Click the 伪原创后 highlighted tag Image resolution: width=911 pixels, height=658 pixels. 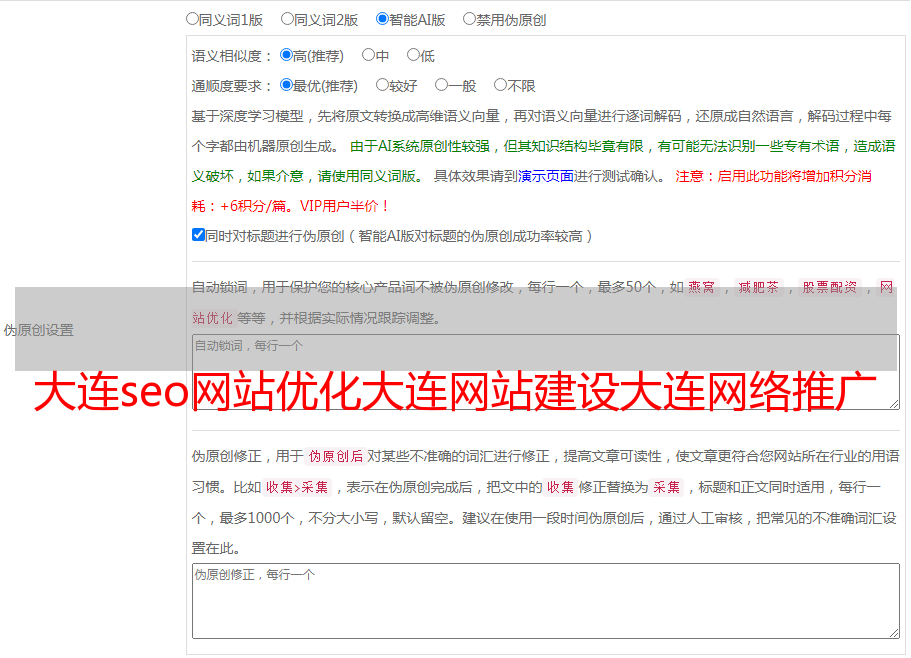[x=336, y=456]
